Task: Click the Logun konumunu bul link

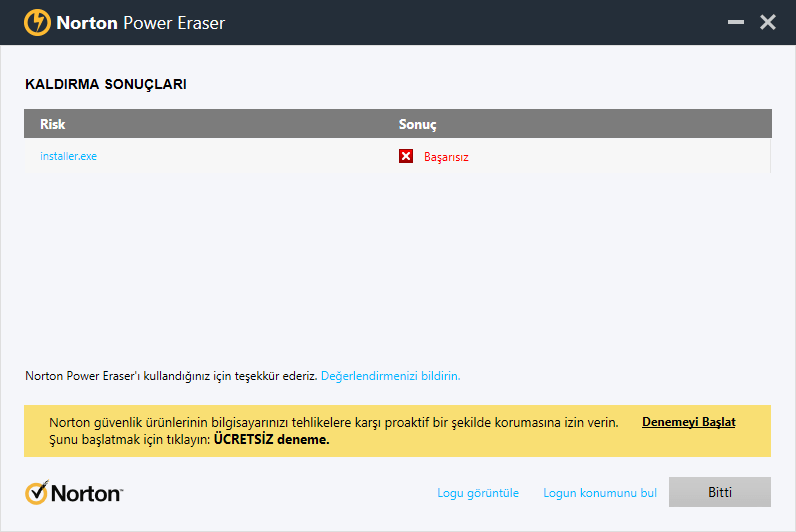Action: [600, 492]
